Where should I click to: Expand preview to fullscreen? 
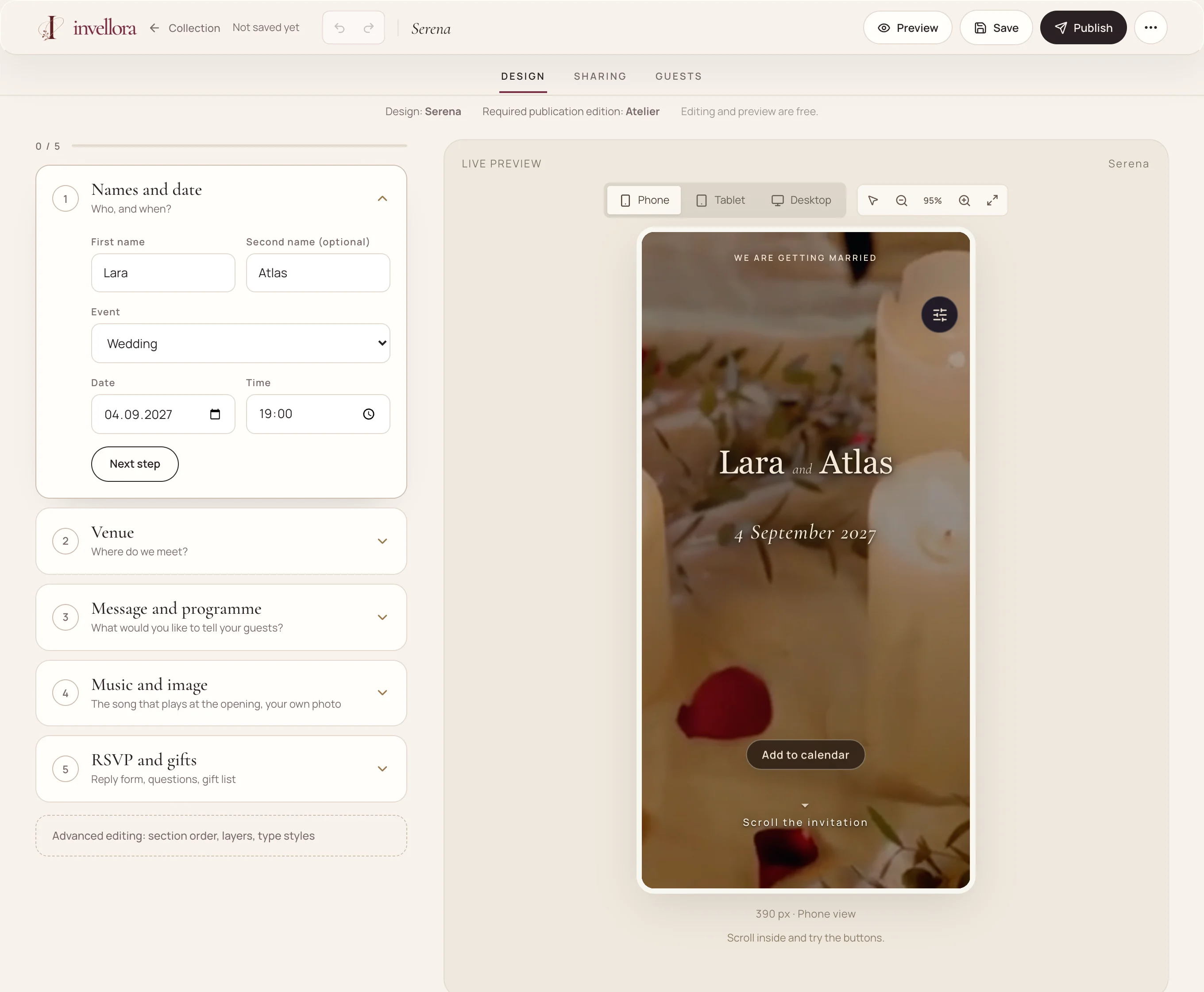point(992,201)
